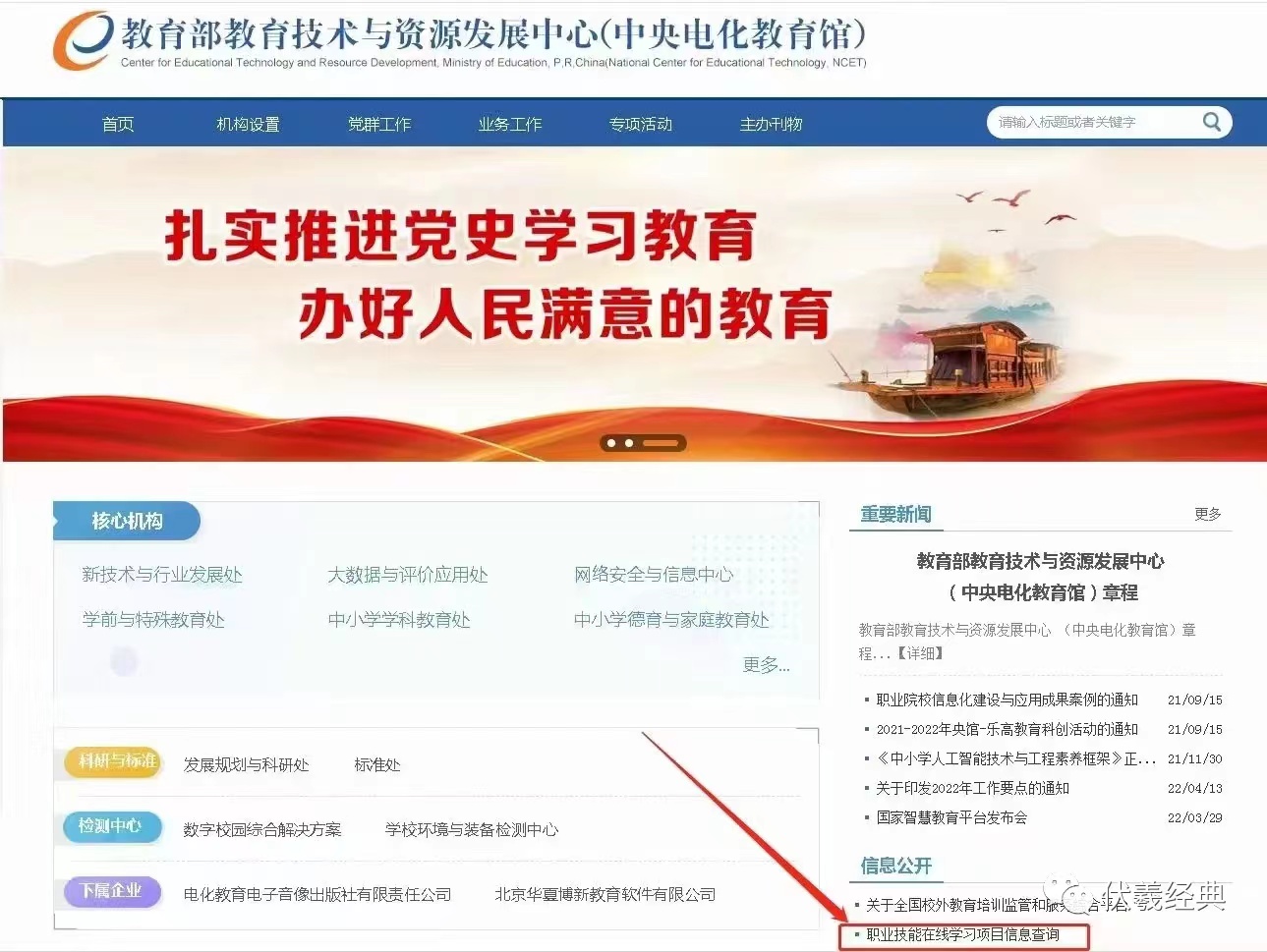
Task: Select the active elongated carousel indicator
Action: (661, 443)
